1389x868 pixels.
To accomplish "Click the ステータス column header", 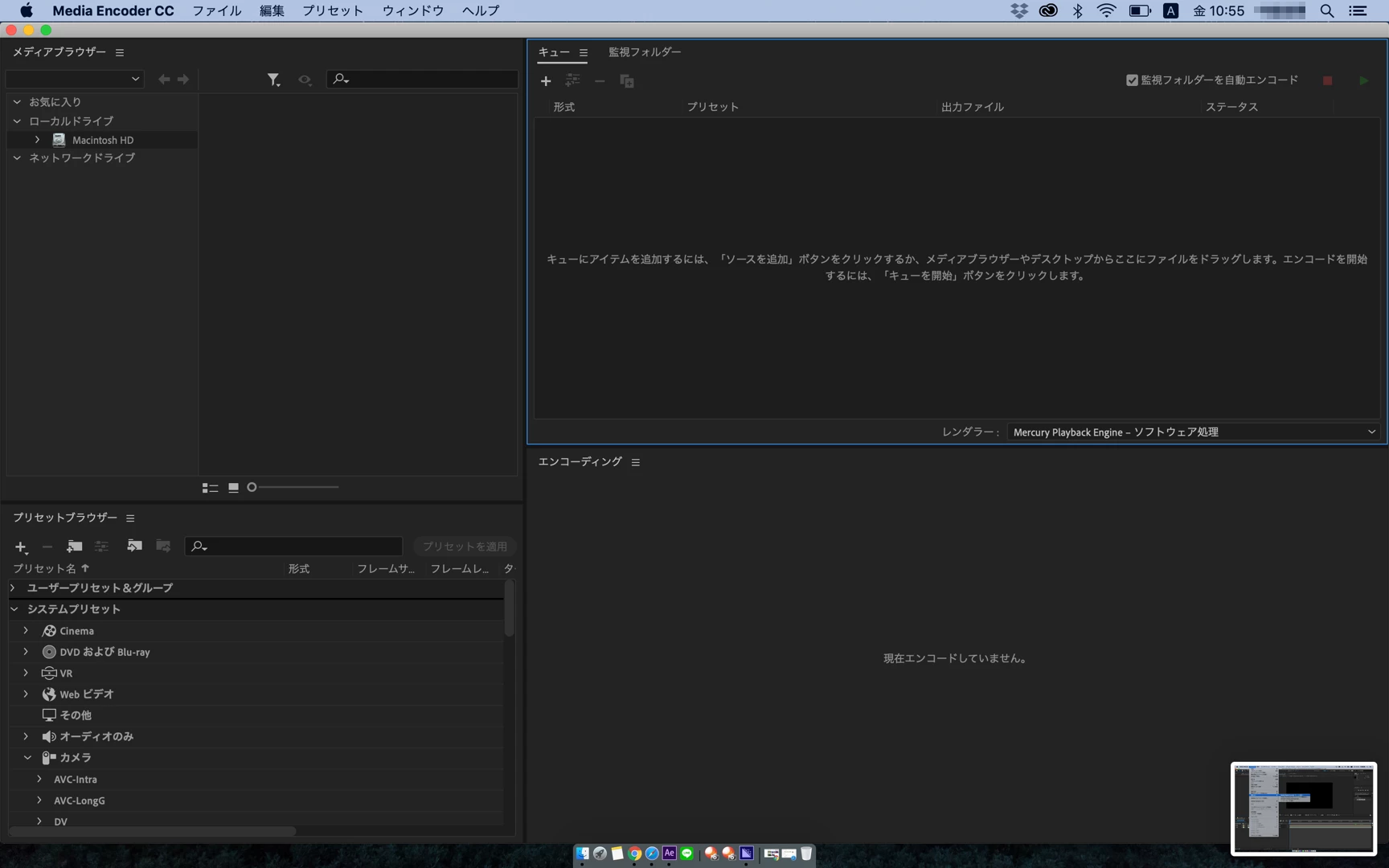I will [1231, 107].
